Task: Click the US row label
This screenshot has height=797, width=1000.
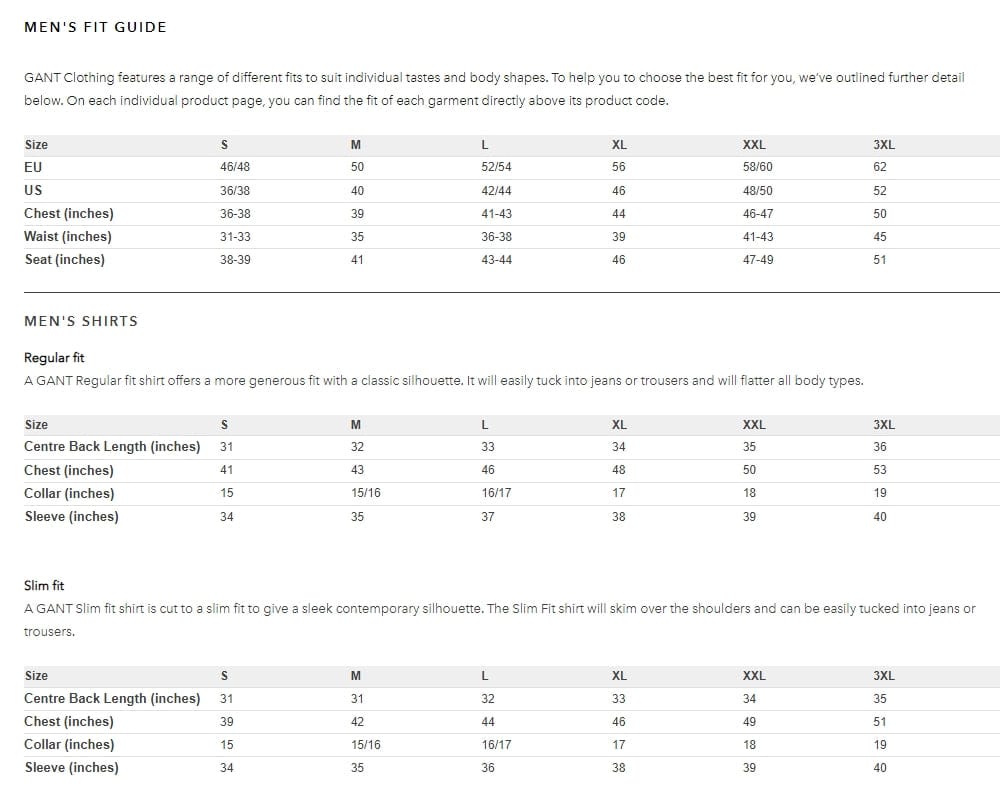Action: tap(33, 190)
